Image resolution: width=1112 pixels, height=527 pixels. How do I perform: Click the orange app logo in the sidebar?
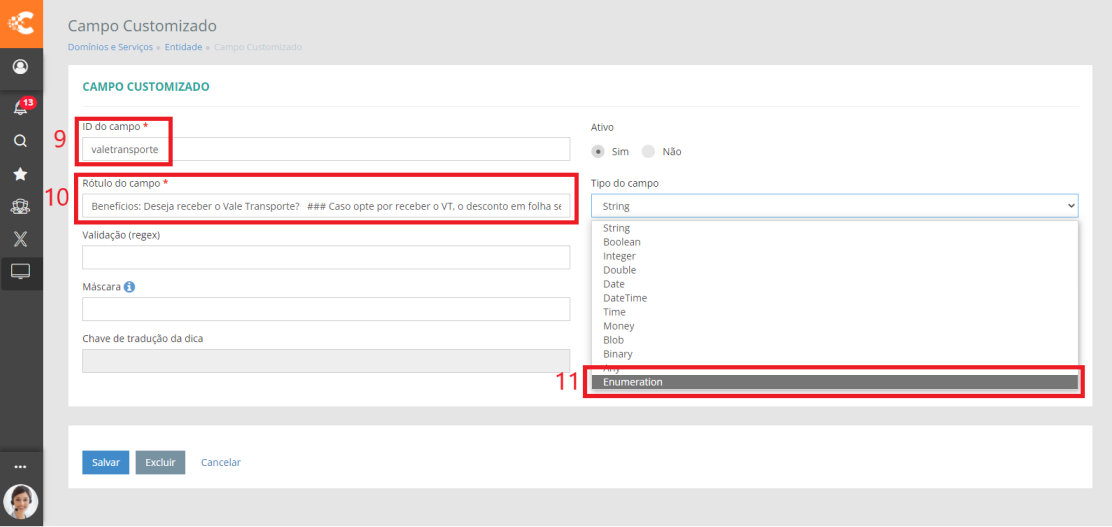coord(21,23)
